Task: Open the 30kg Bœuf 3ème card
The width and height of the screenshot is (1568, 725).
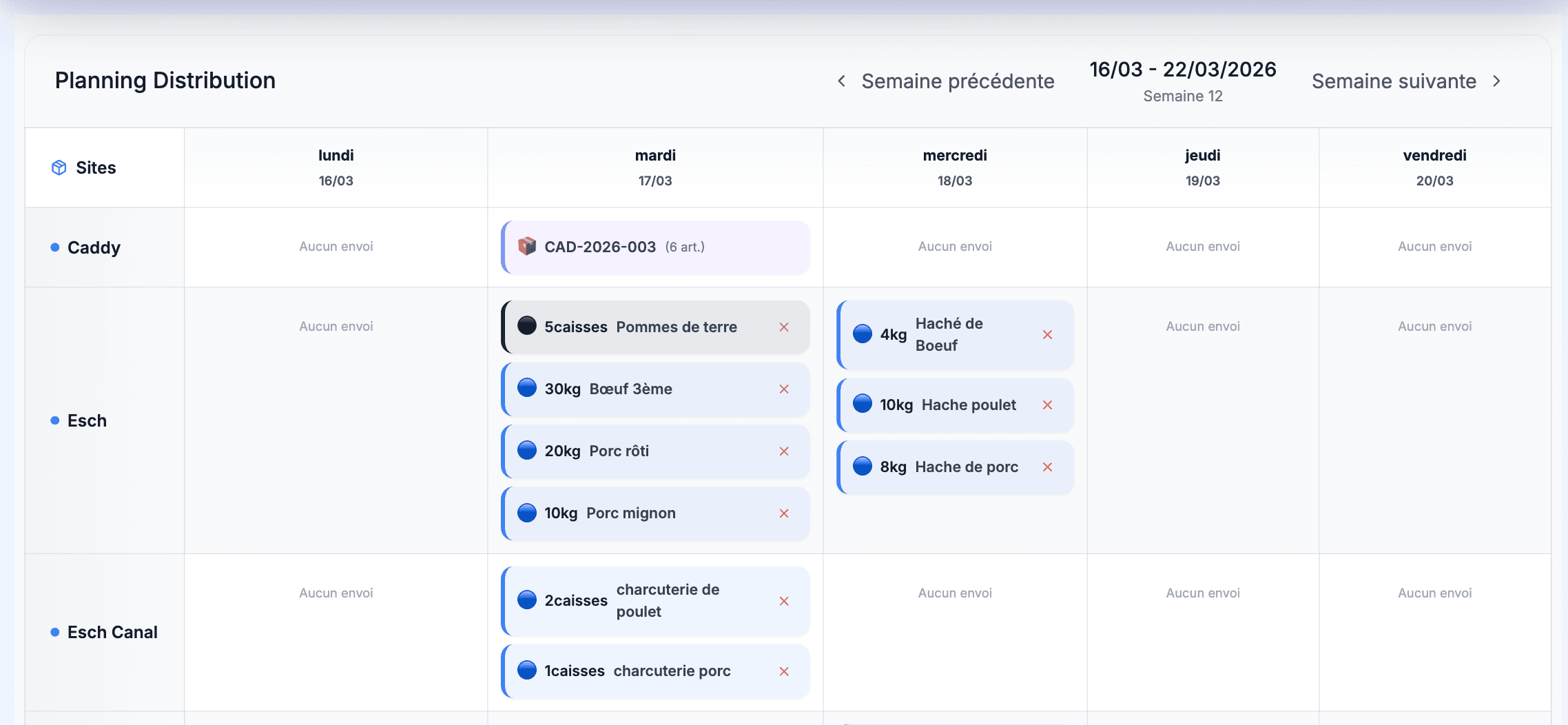Action: point(656,389)
